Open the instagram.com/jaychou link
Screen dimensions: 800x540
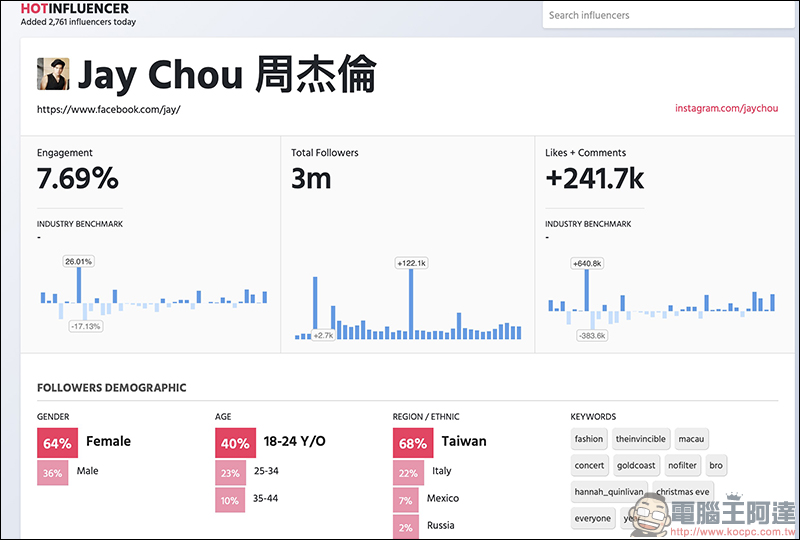coord(727,108)
